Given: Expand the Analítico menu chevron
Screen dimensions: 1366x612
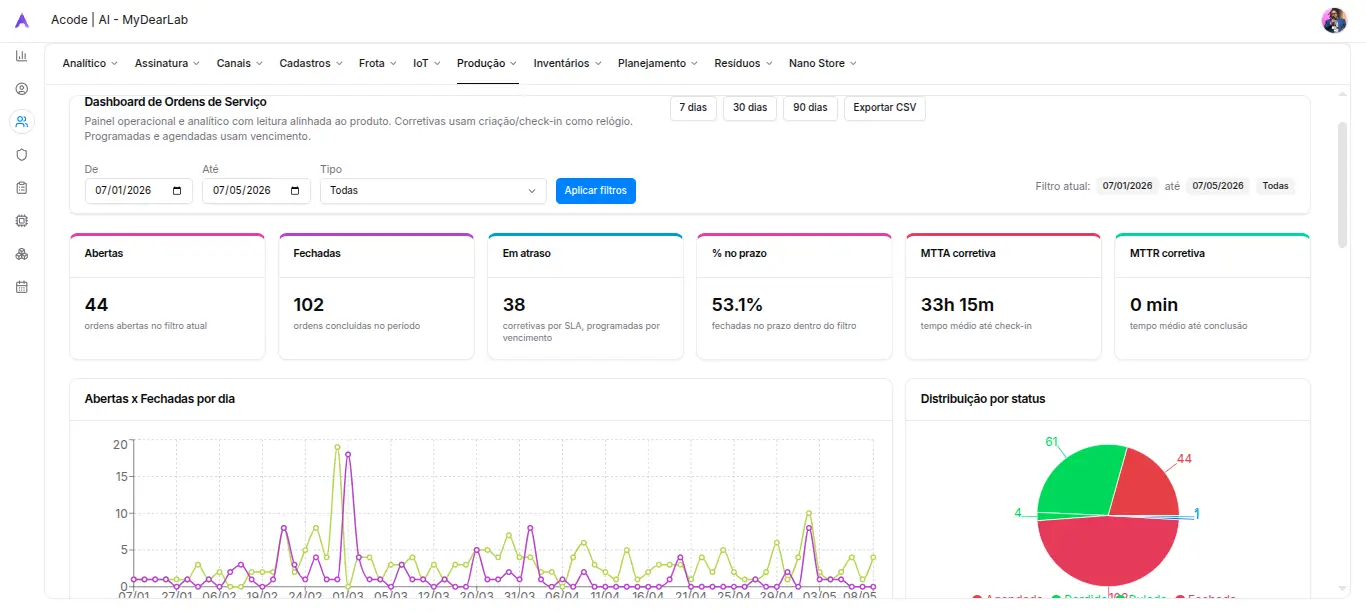Looking at the screenshot, I should point(114,63).
